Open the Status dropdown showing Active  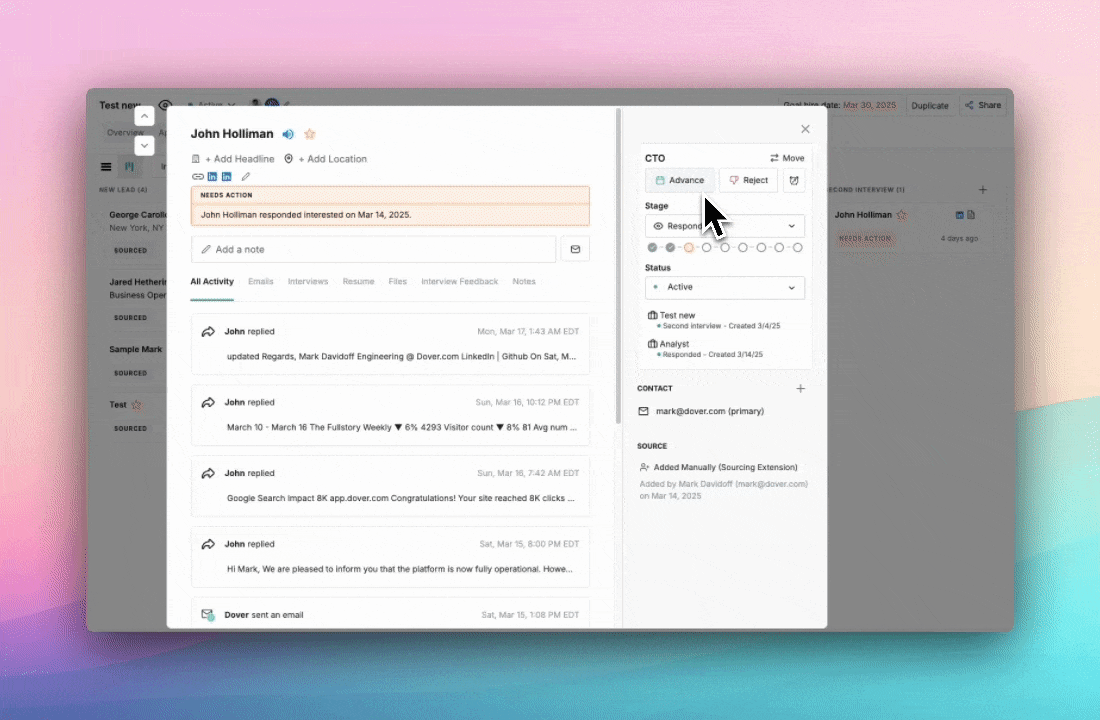pos(724,287)
